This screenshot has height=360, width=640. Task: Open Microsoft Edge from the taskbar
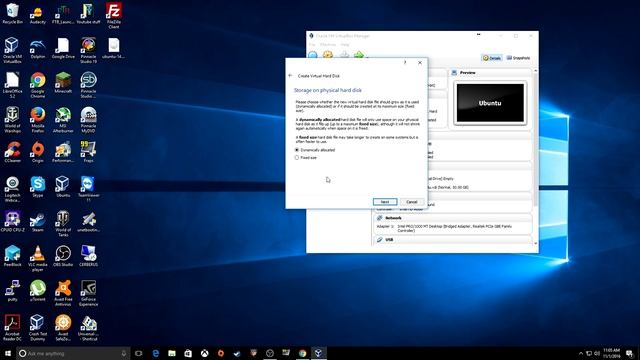[156, 353]
